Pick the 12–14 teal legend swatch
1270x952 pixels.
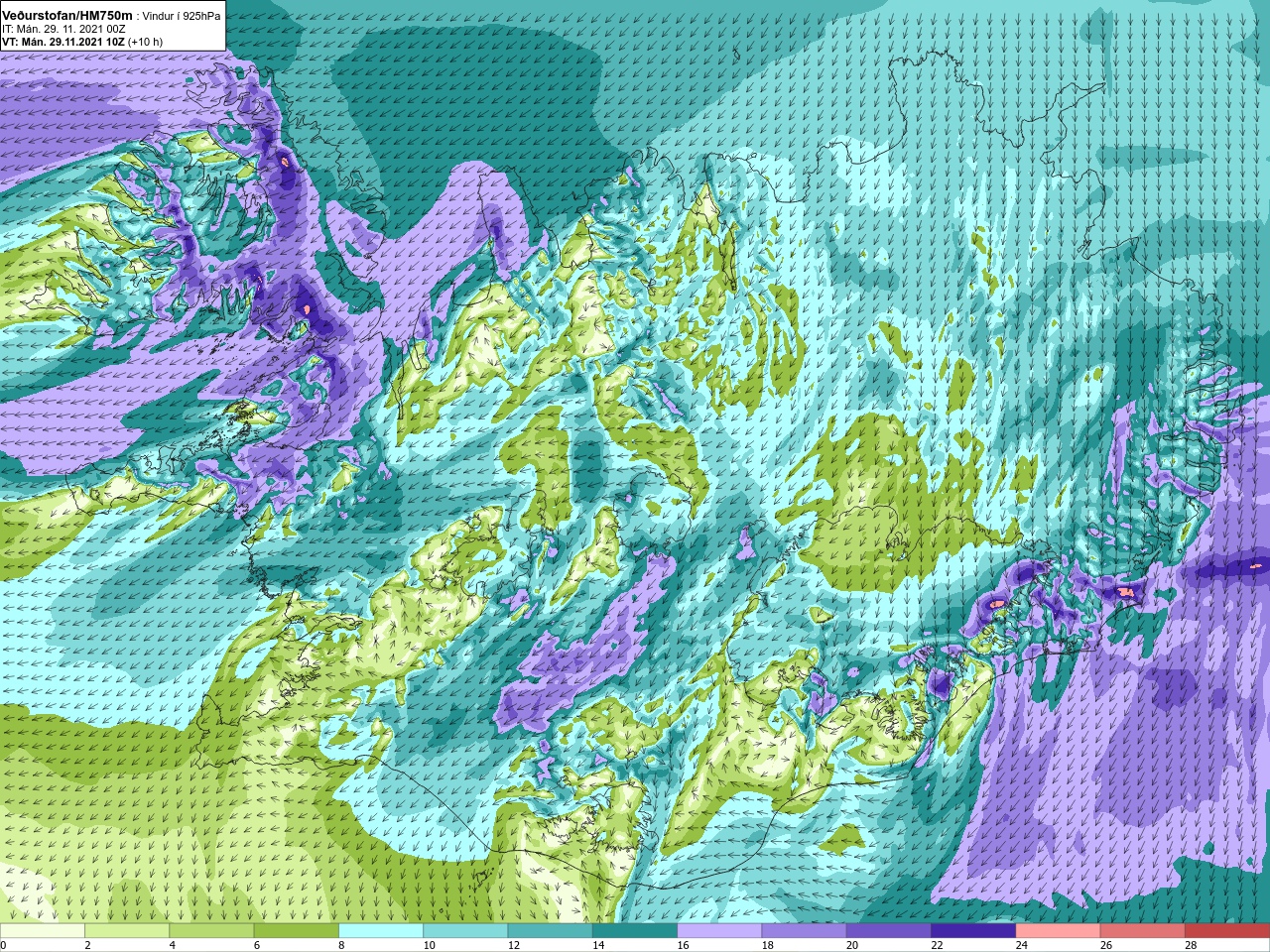point(551,931)
